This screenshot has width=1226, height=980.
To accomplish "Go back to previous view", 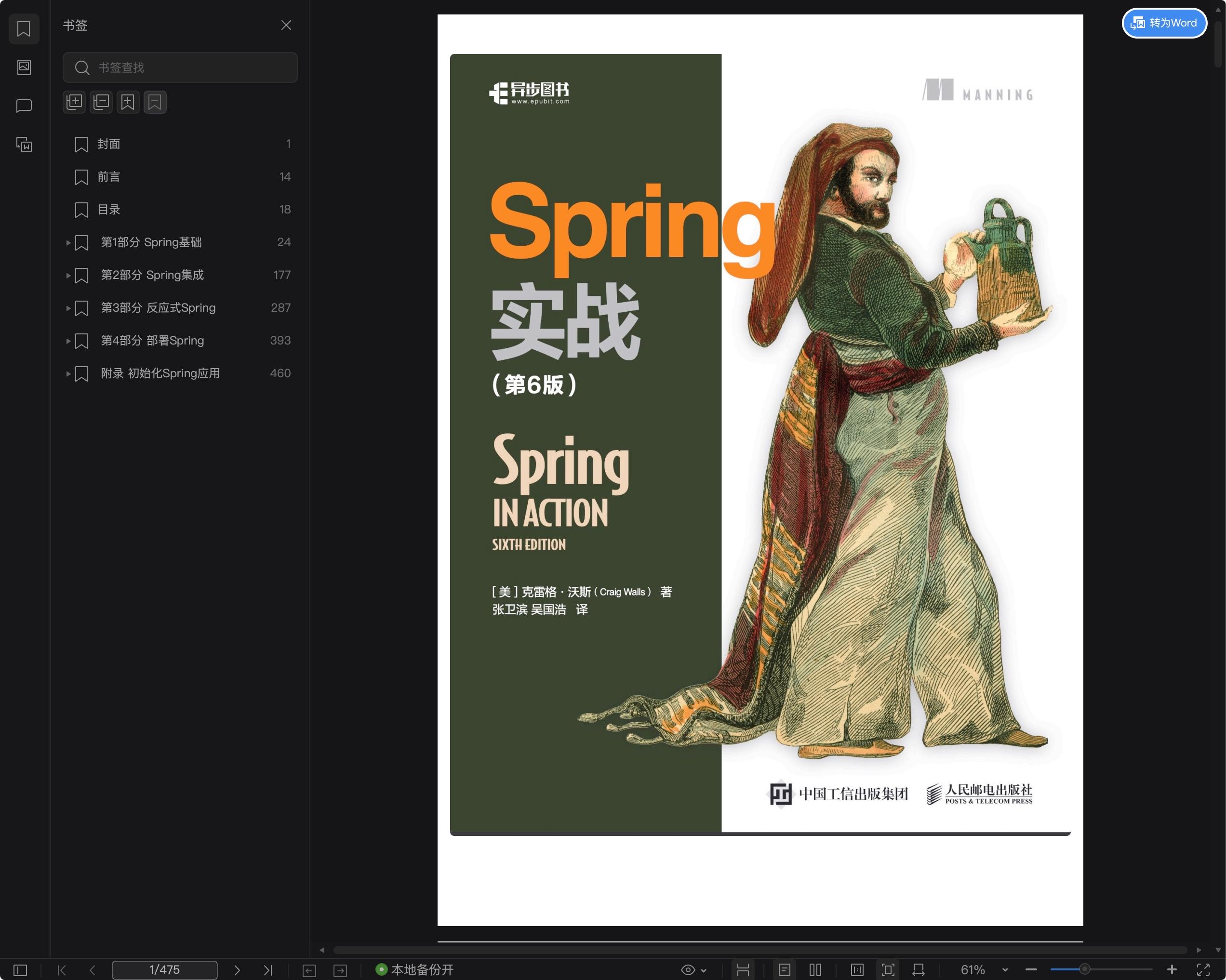I will point(309,970).
